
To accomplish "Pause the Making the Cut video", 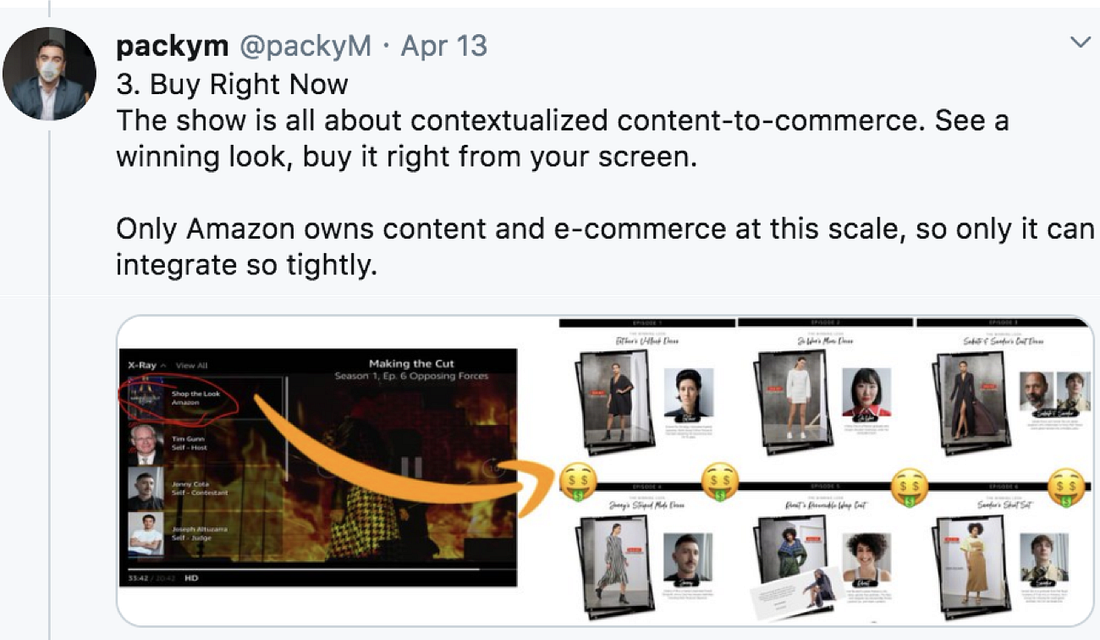I will coord(411,467).
